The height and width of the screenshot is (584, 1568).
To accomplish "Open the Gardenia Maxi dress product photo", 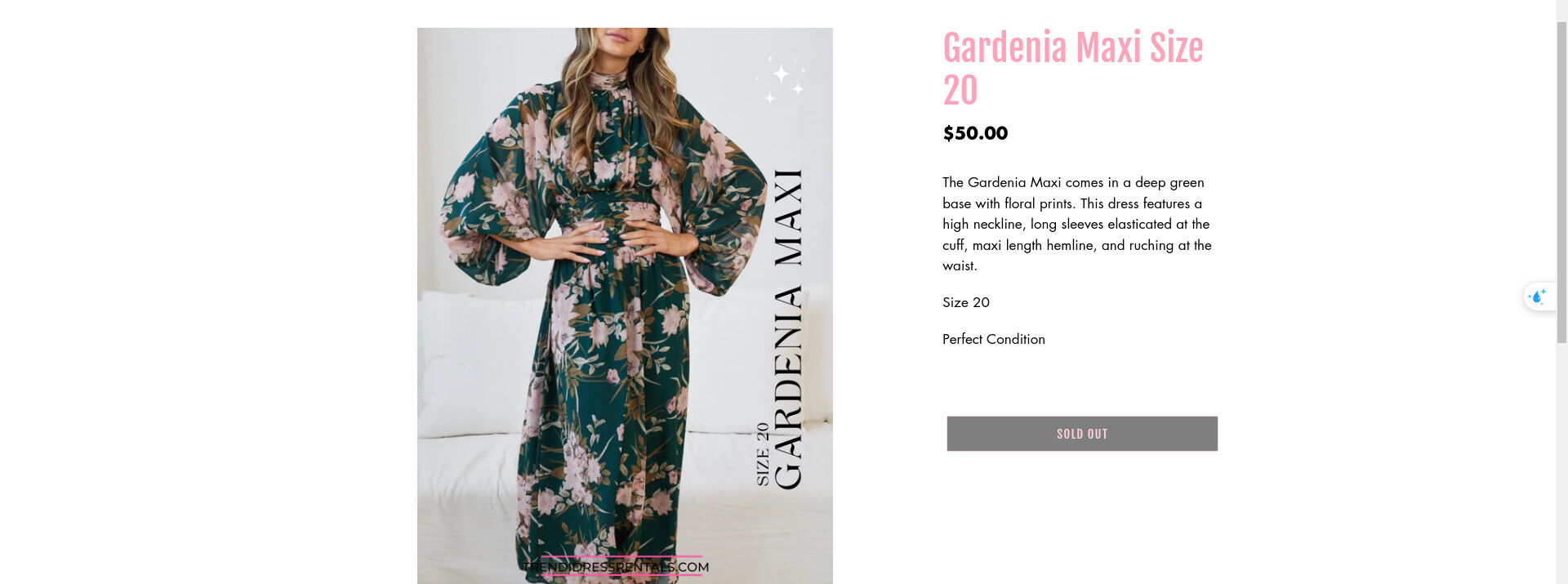I will pos(625,305).
